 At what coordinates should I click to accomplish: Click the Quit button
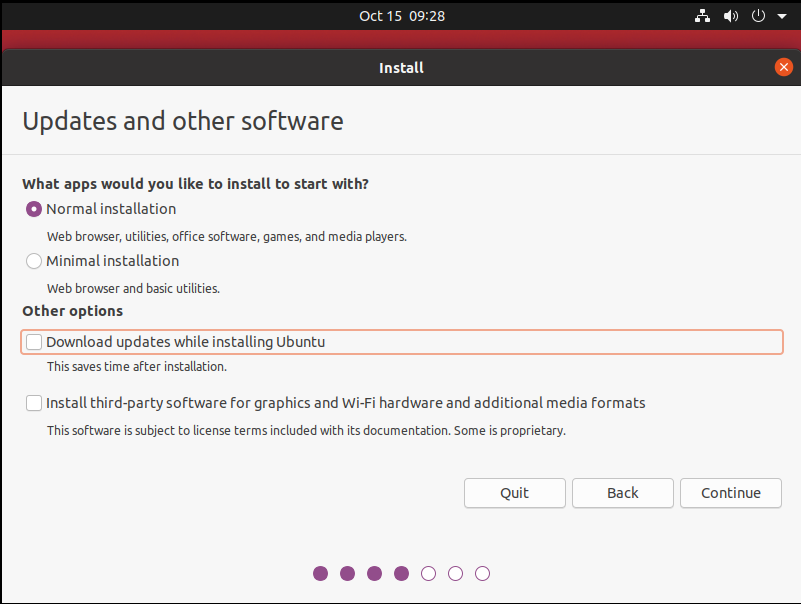[x=514, y=493]
